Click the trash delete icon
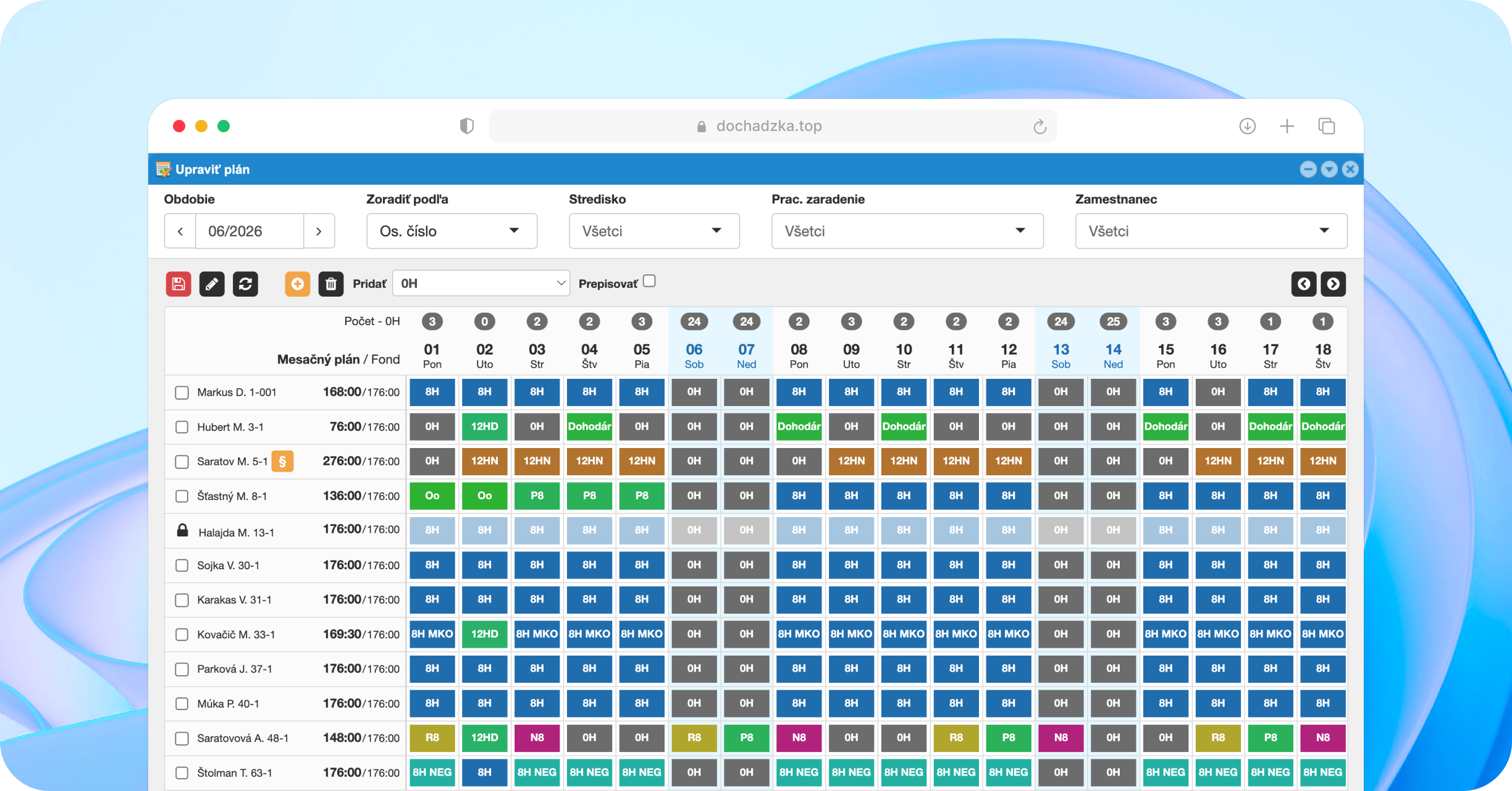 [331, 284]
